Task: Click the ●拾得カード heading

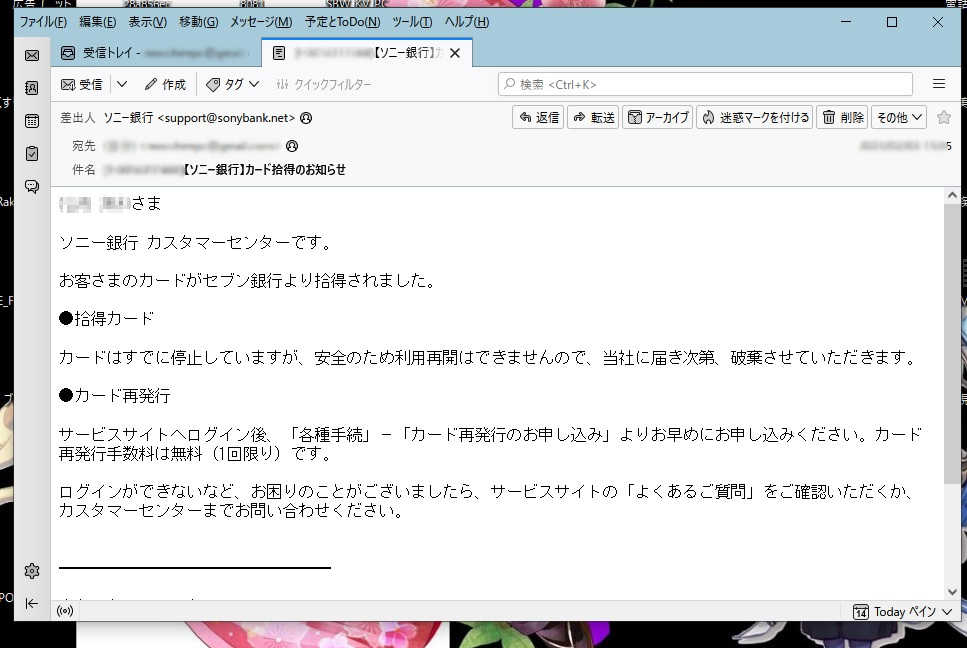Action: (106, 319)
